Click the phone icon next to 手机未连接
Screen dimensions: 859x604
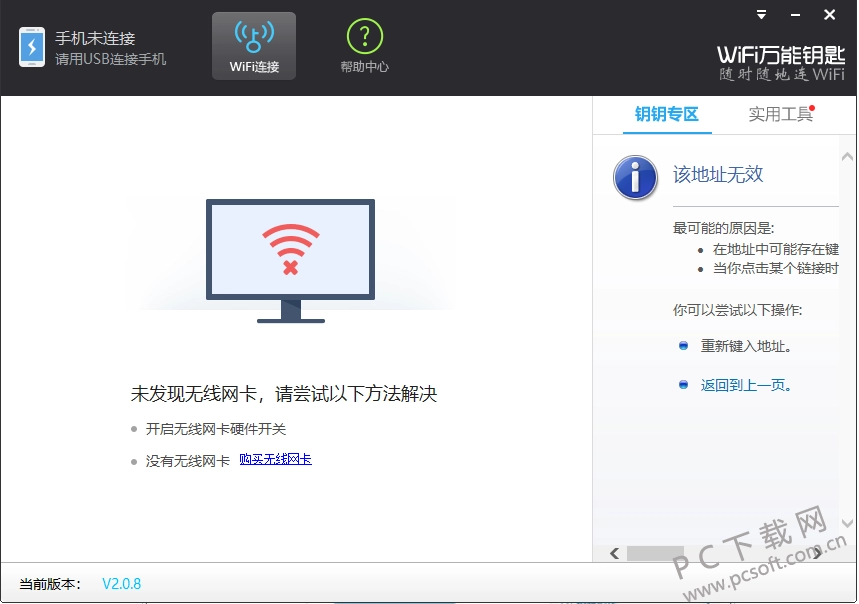[x=30, y=46]
